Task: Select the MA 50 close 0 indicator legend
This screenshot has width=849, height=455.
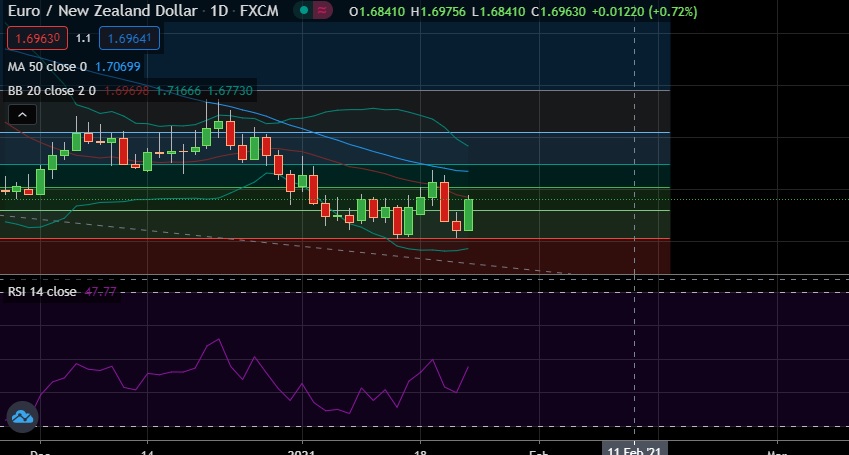Action: 47,67
